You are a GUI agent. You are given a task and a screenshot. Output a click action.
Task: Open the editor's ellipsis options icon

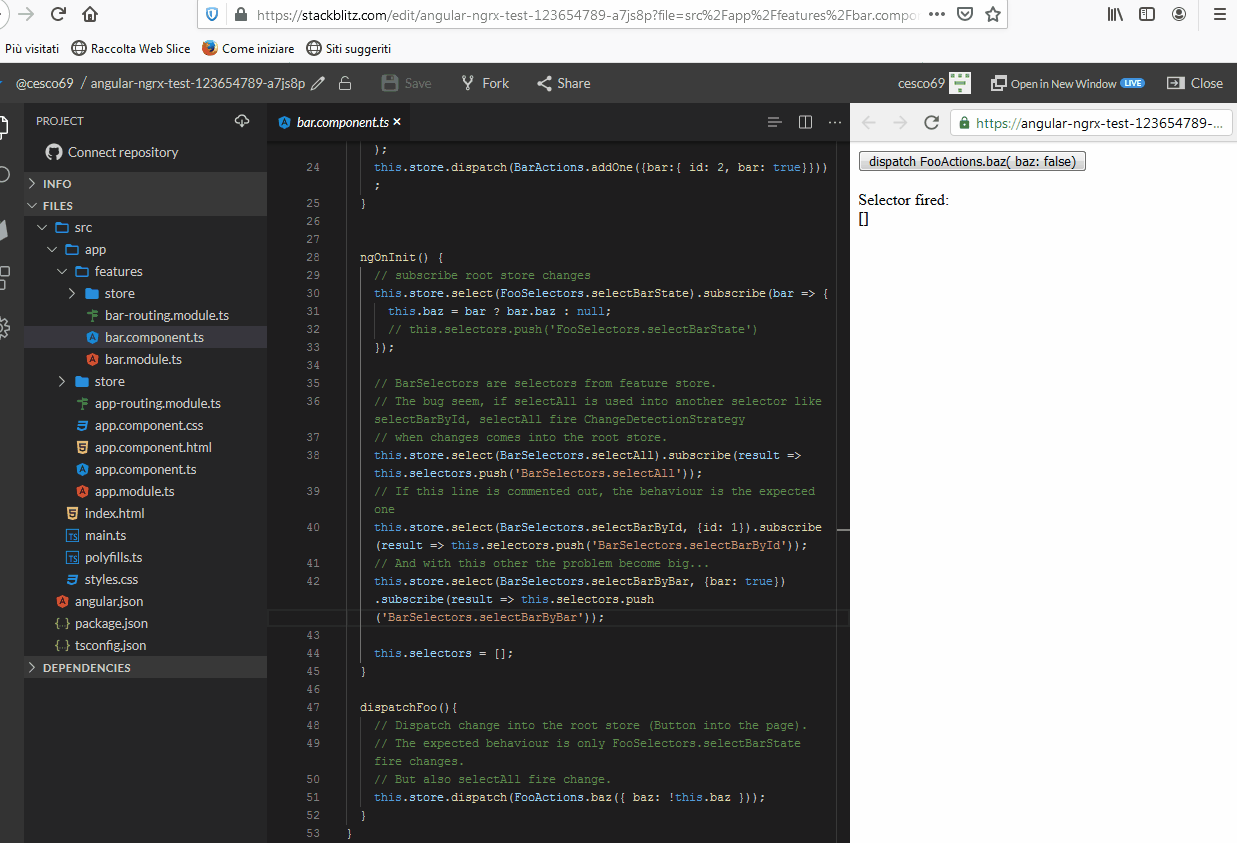point(835,121)
